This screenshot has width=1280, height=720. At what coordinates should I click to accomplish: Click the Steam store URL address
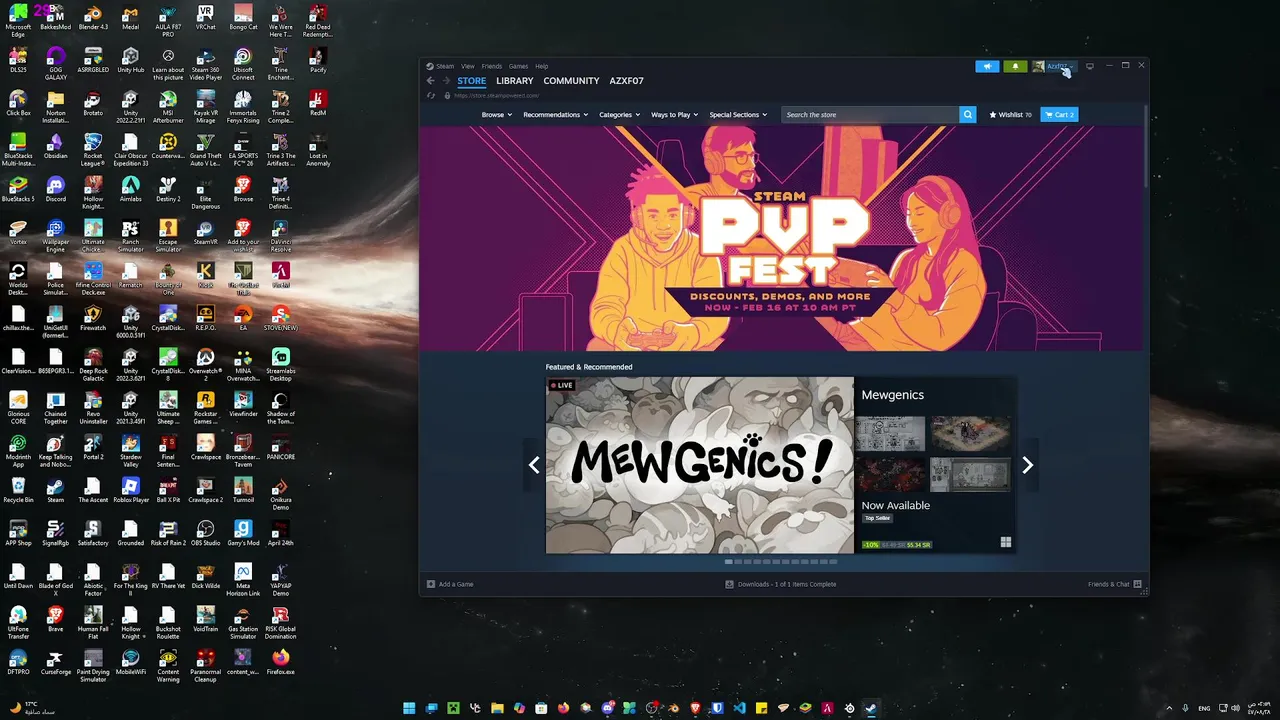[x=497, y=96]
